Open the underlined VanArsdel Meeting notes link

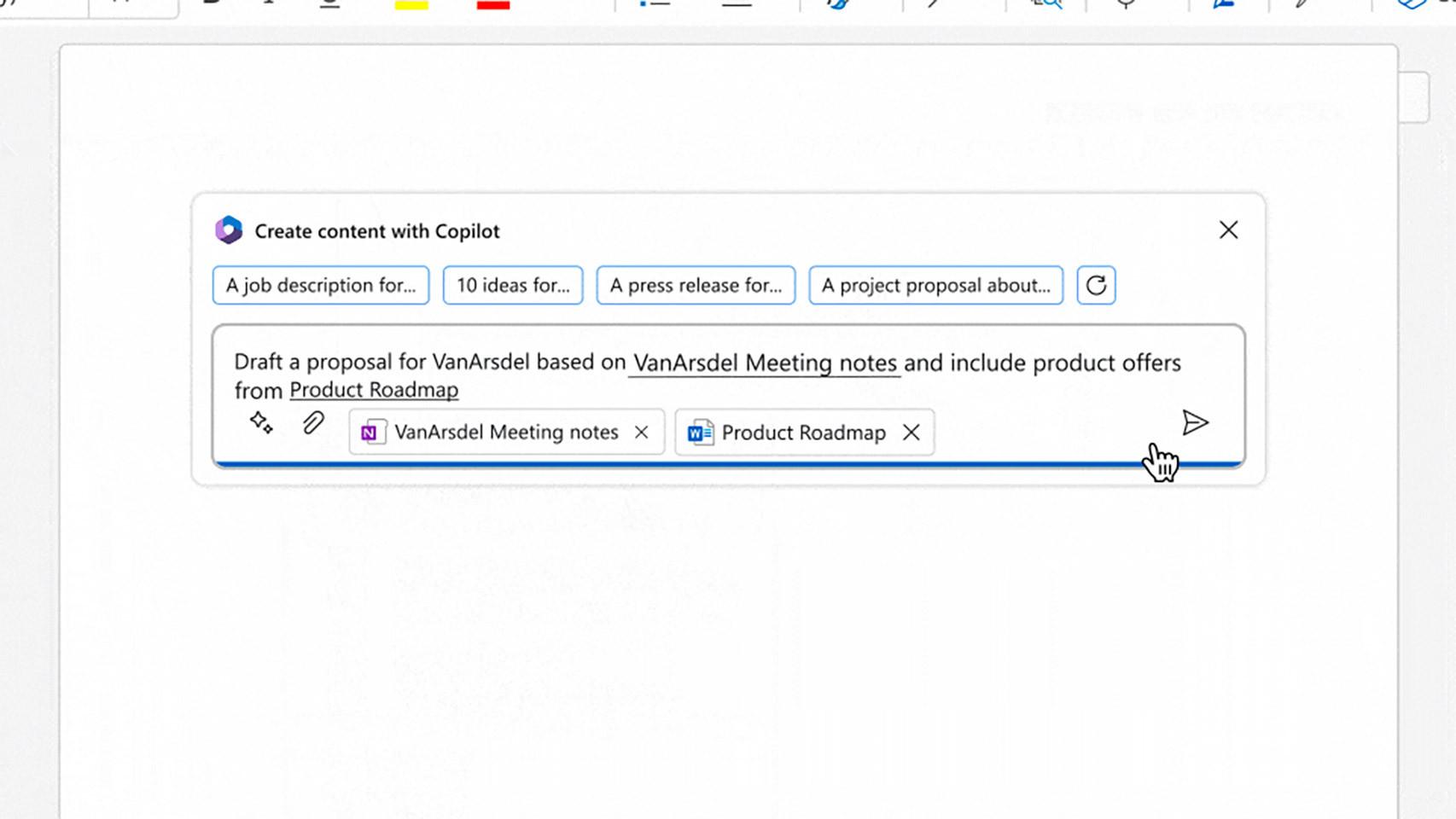(765, 363)
